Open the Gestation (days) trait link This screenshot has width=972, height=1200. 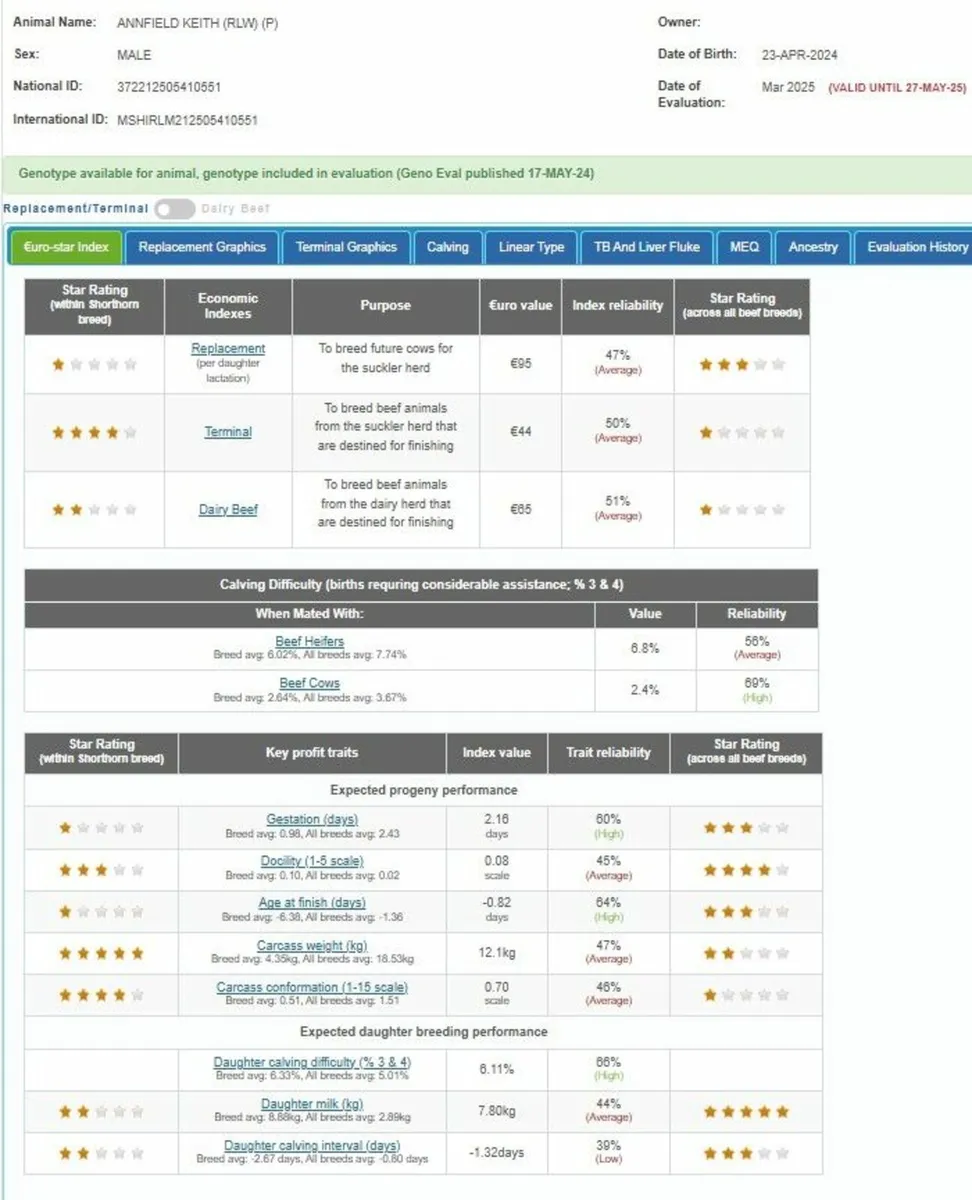pyautogui.click(x=312, y=819)
